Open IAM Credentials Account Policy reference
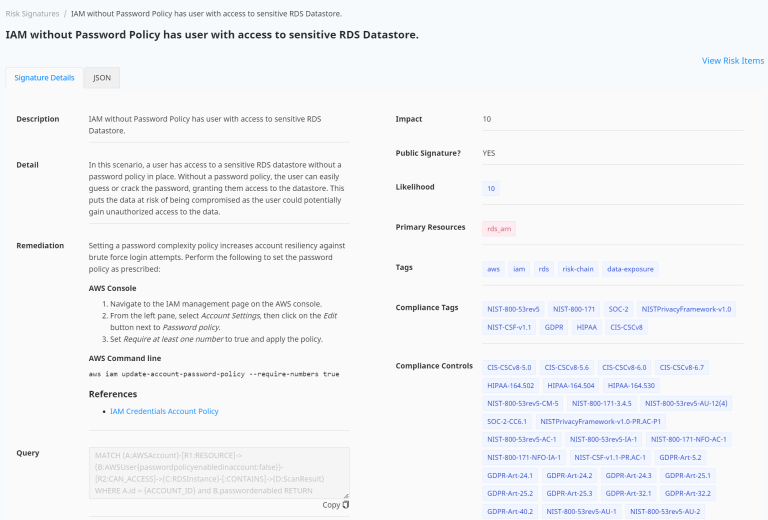This screenshot has width=768, height=520. pyautogui.click(x=164, y=411)
